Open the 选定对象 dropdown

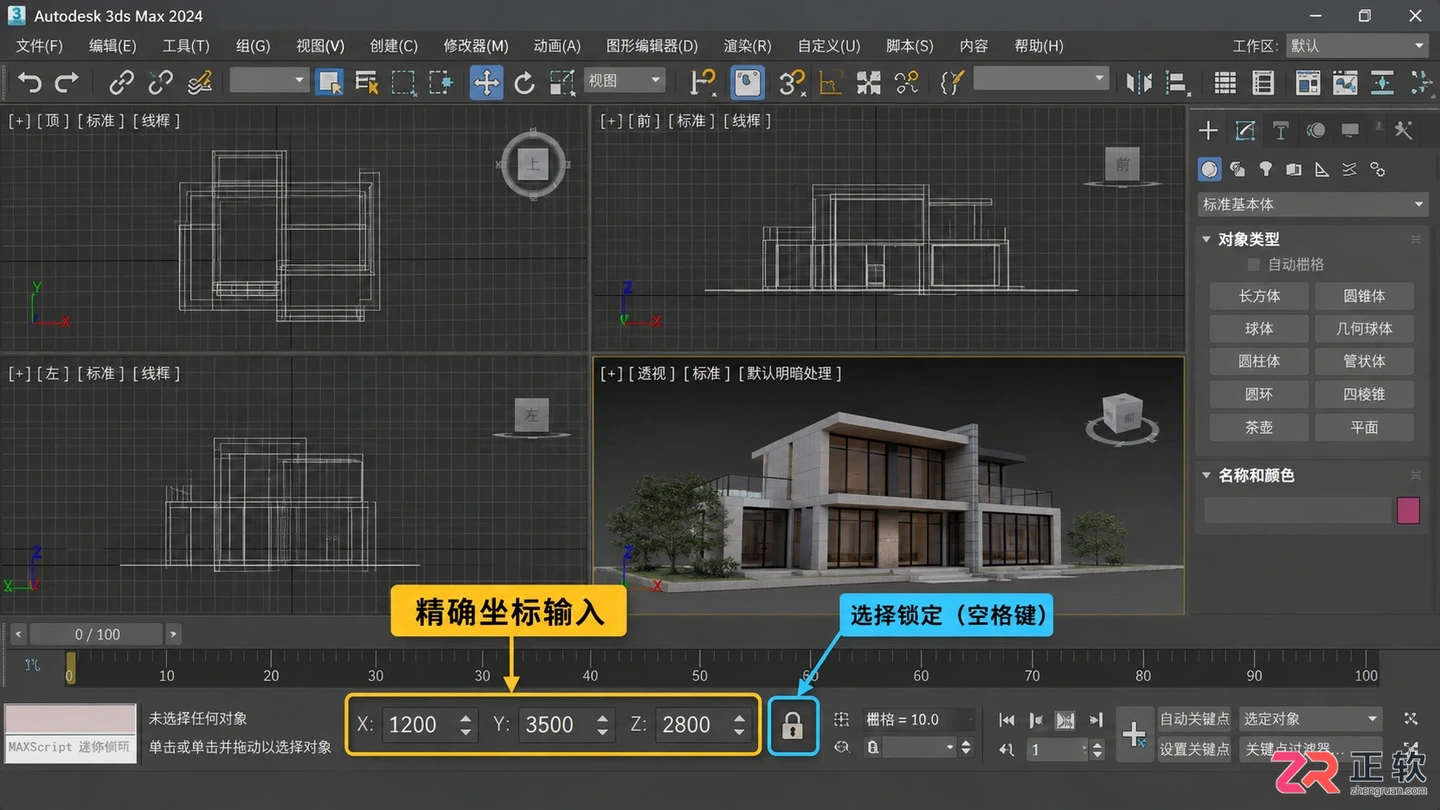(x=1310, y=719)
